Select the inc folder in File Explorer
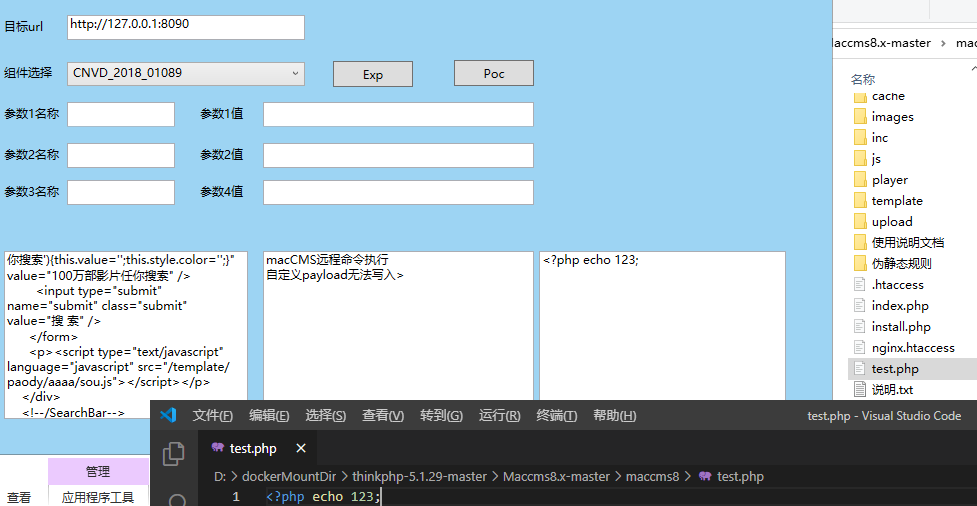The height and width of the screenshot is (506, 977). click(x=880, y=138)
